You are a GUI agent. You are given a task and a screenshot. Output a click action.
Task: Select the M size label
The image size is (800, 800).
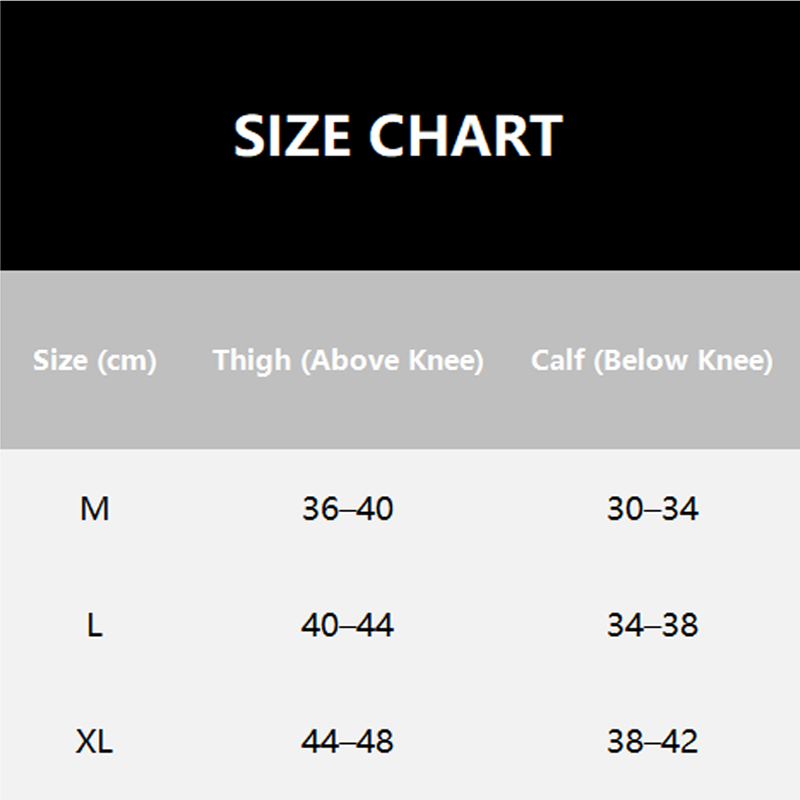click(x=94, y=509)
